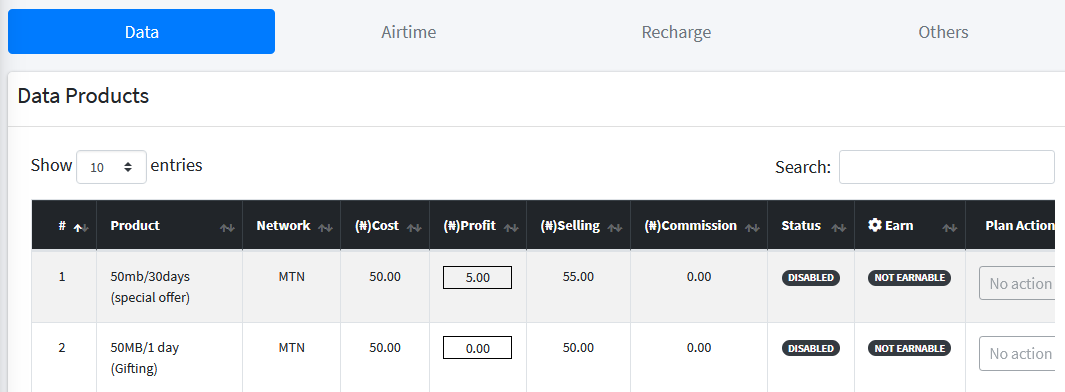The width and height of the screenshot is (1065, 392).
Task: Click the 0.00 profit input box
Action: tap(477, 348)
